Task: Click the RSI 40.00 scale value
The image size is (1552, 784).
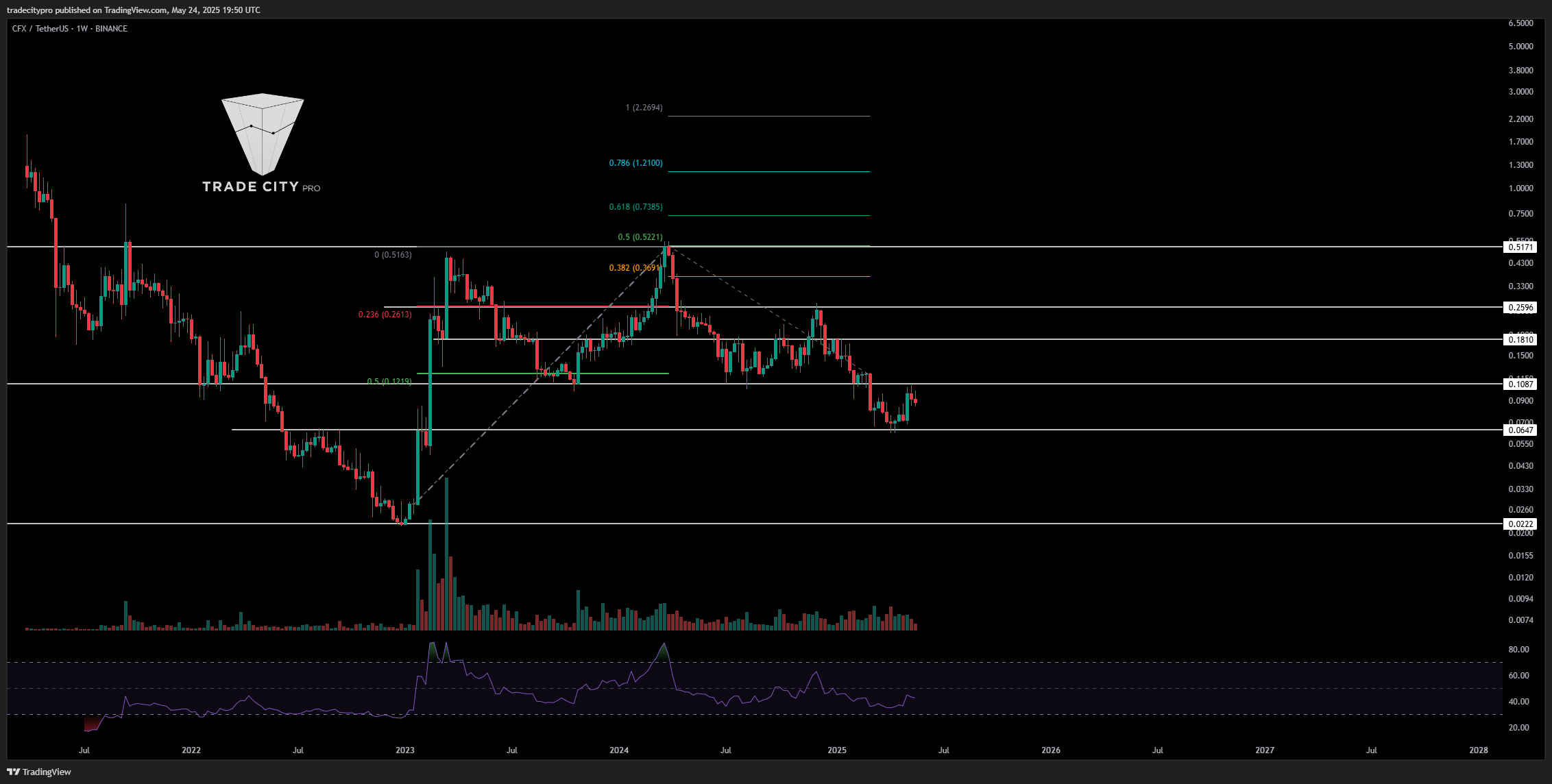Action: [1518, 702]
